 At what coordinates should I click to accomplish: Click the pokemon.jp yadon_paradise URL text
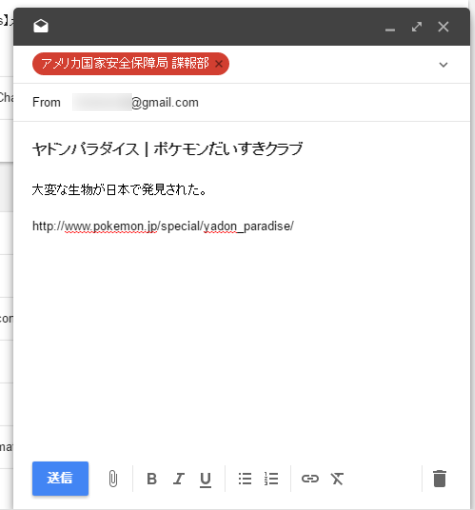click(x=163, y=226)
